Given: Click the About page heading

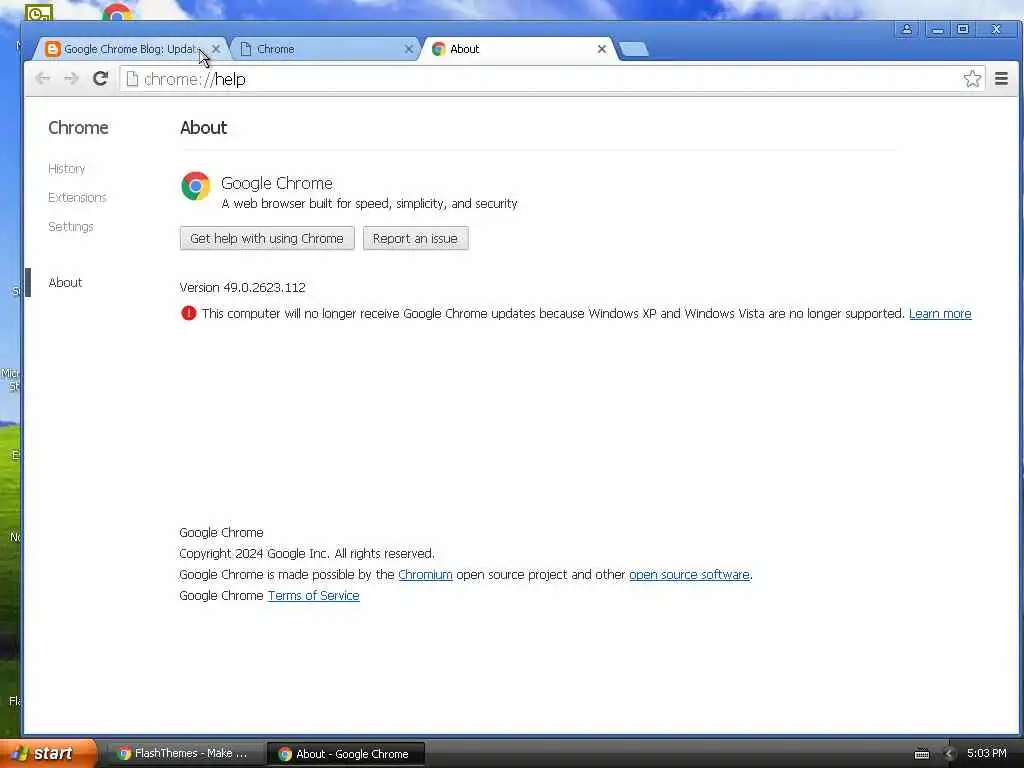Looking at the screenshot, I should (x=204, y=127).
